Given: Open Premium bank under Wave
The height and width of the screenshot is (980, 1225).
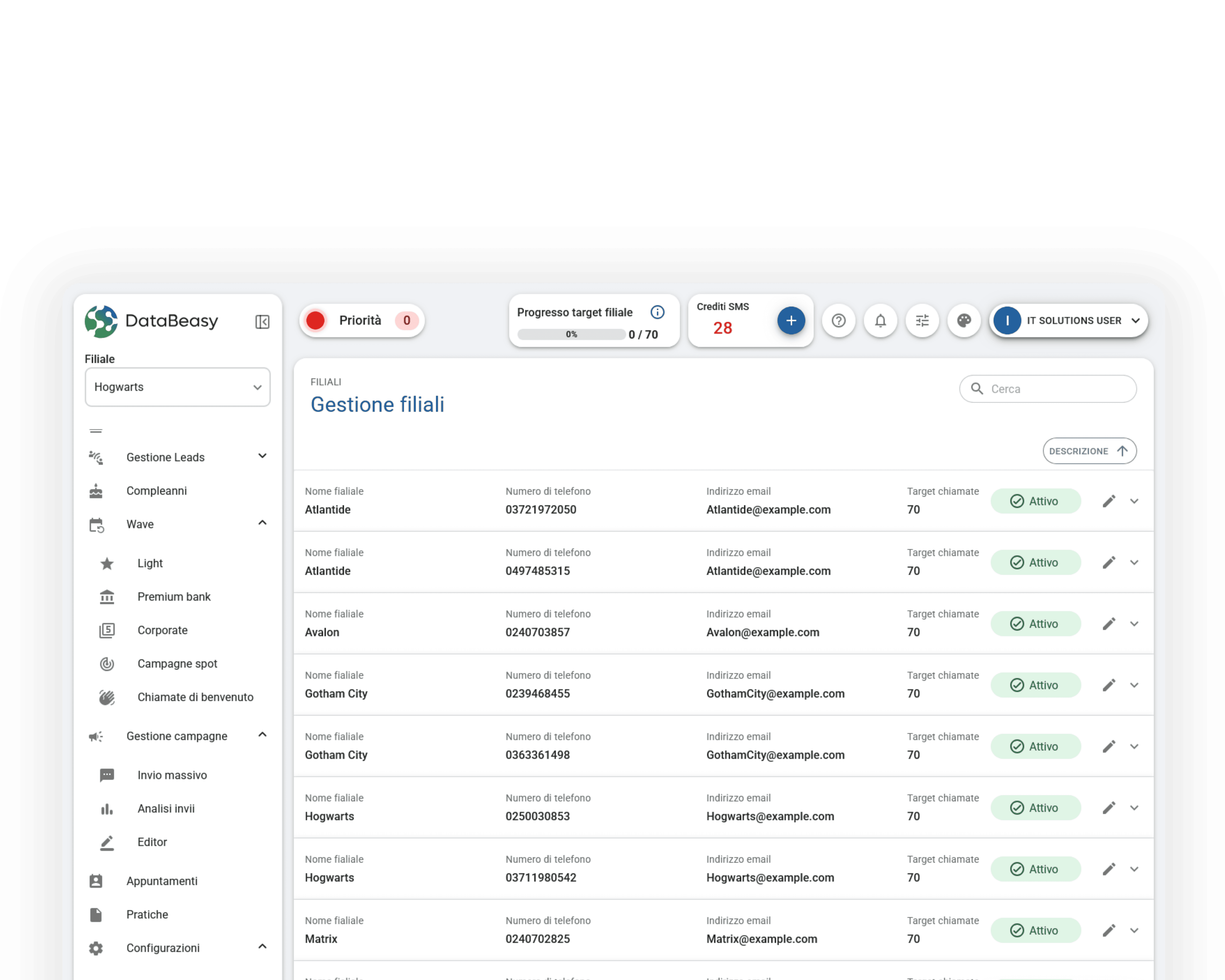Looking at the screenshot, I should (174, 597).
